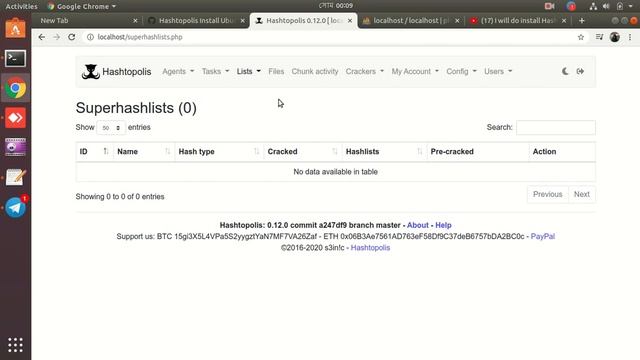Go to the Files page
The image size is (640, 360).
click(276, 71)
